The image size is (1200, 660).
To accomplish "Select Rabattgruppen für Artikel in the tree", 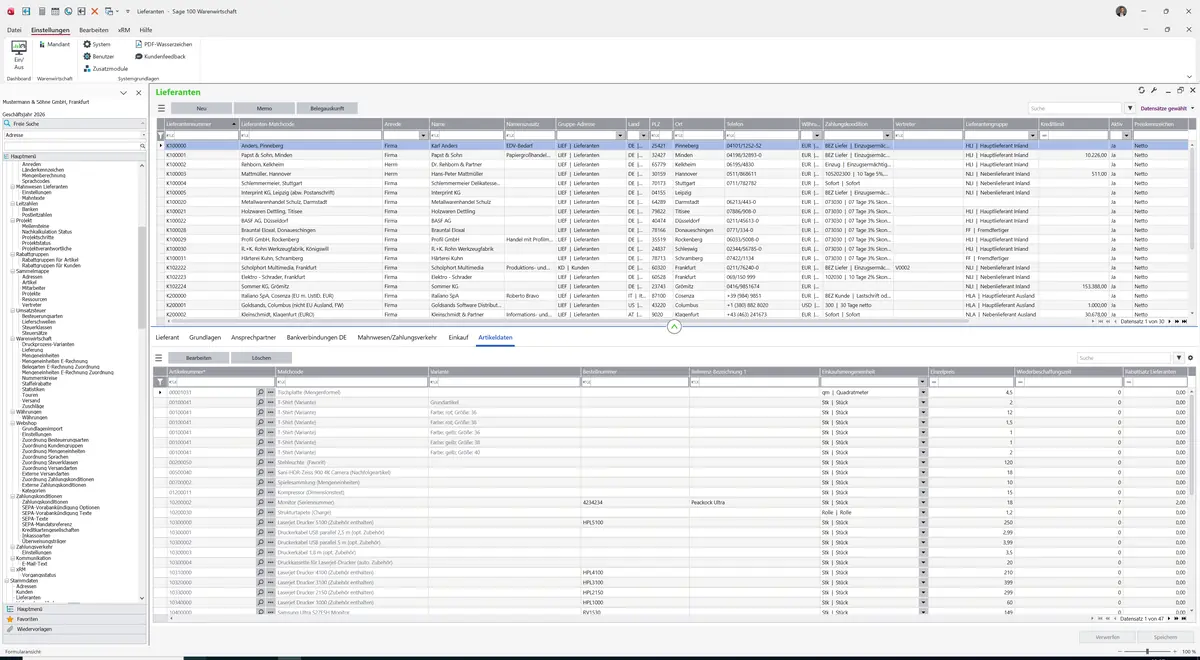I will tap(51, 259).
